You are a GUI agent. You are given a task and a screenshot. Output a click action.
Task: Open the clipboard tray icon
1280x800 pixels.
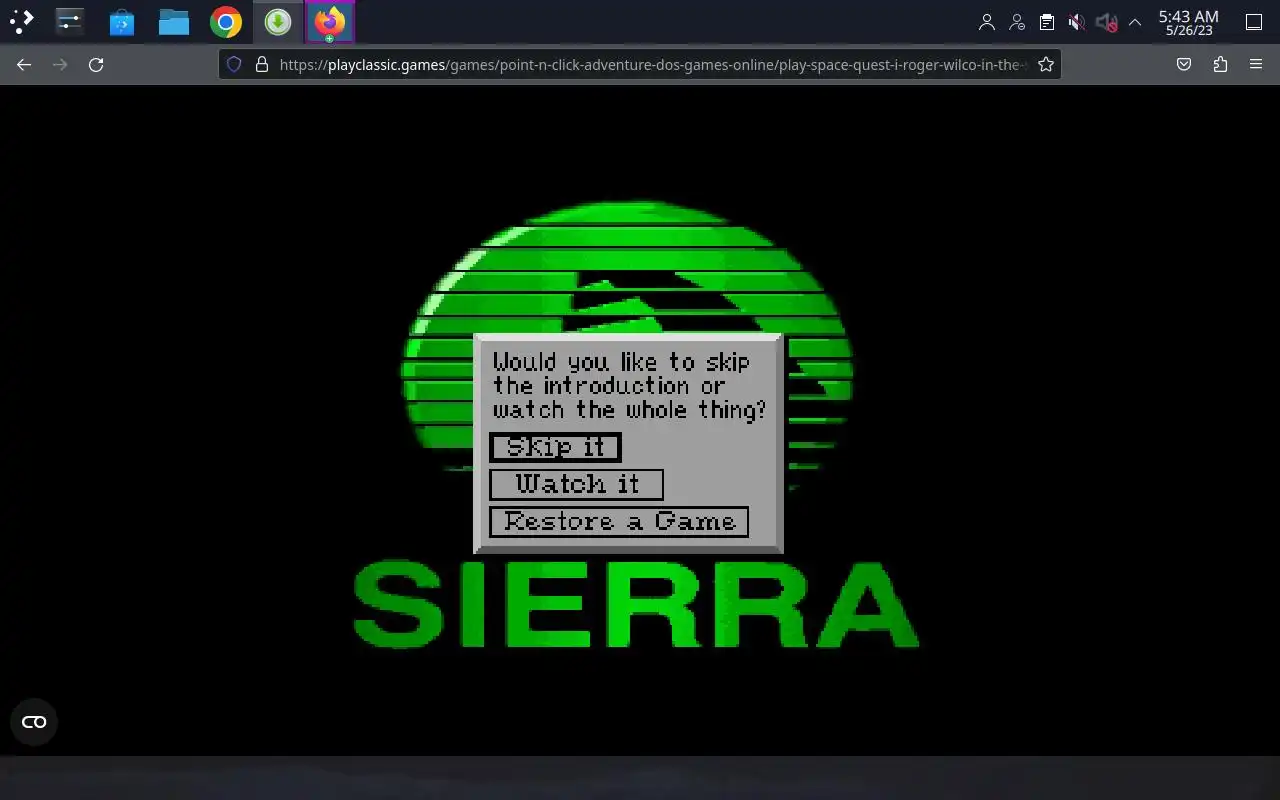(x=1046, y=22)
